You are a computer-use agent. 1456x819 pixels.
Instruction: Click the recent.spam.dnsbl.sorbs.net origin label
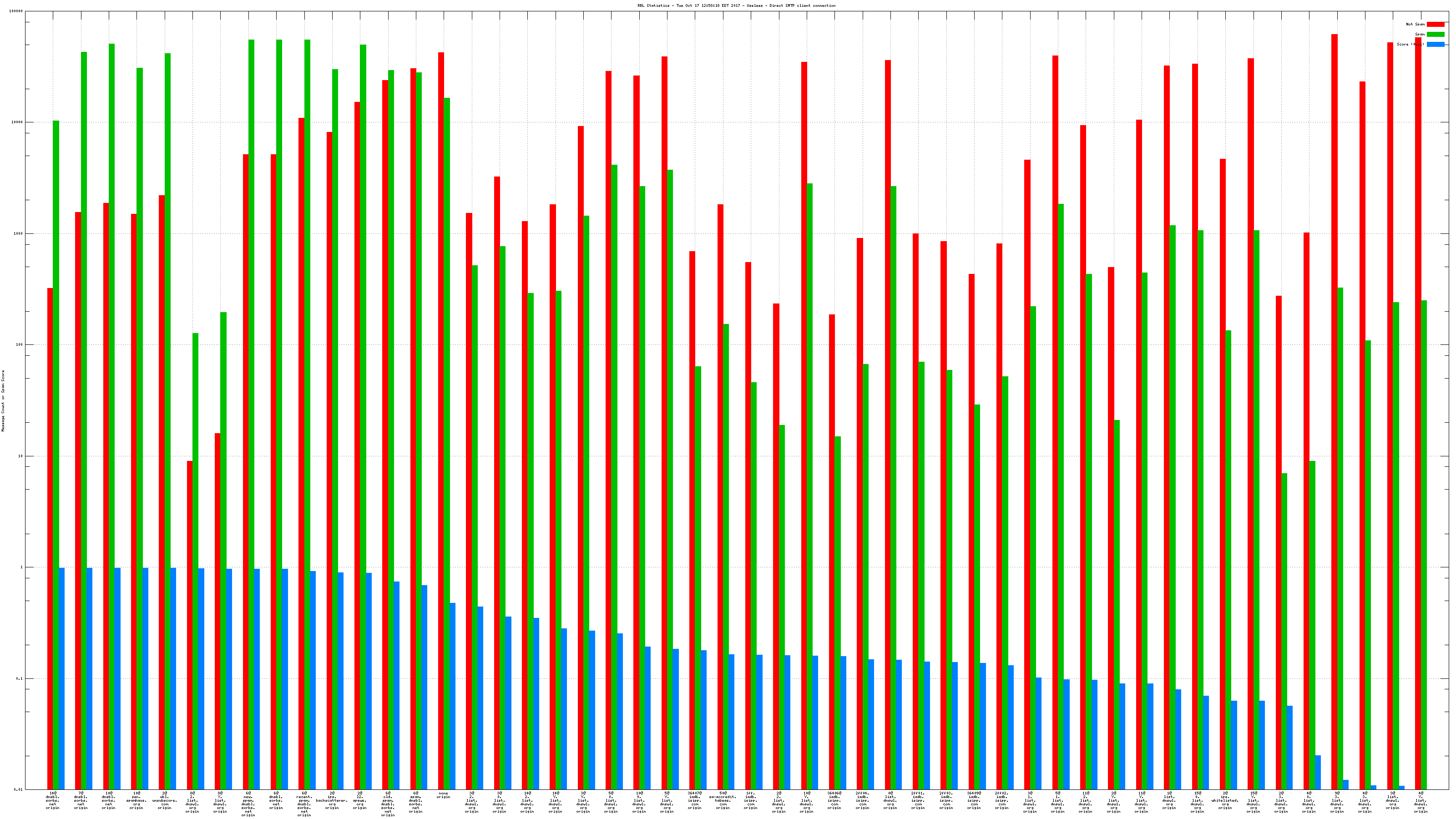click(304, 804)
